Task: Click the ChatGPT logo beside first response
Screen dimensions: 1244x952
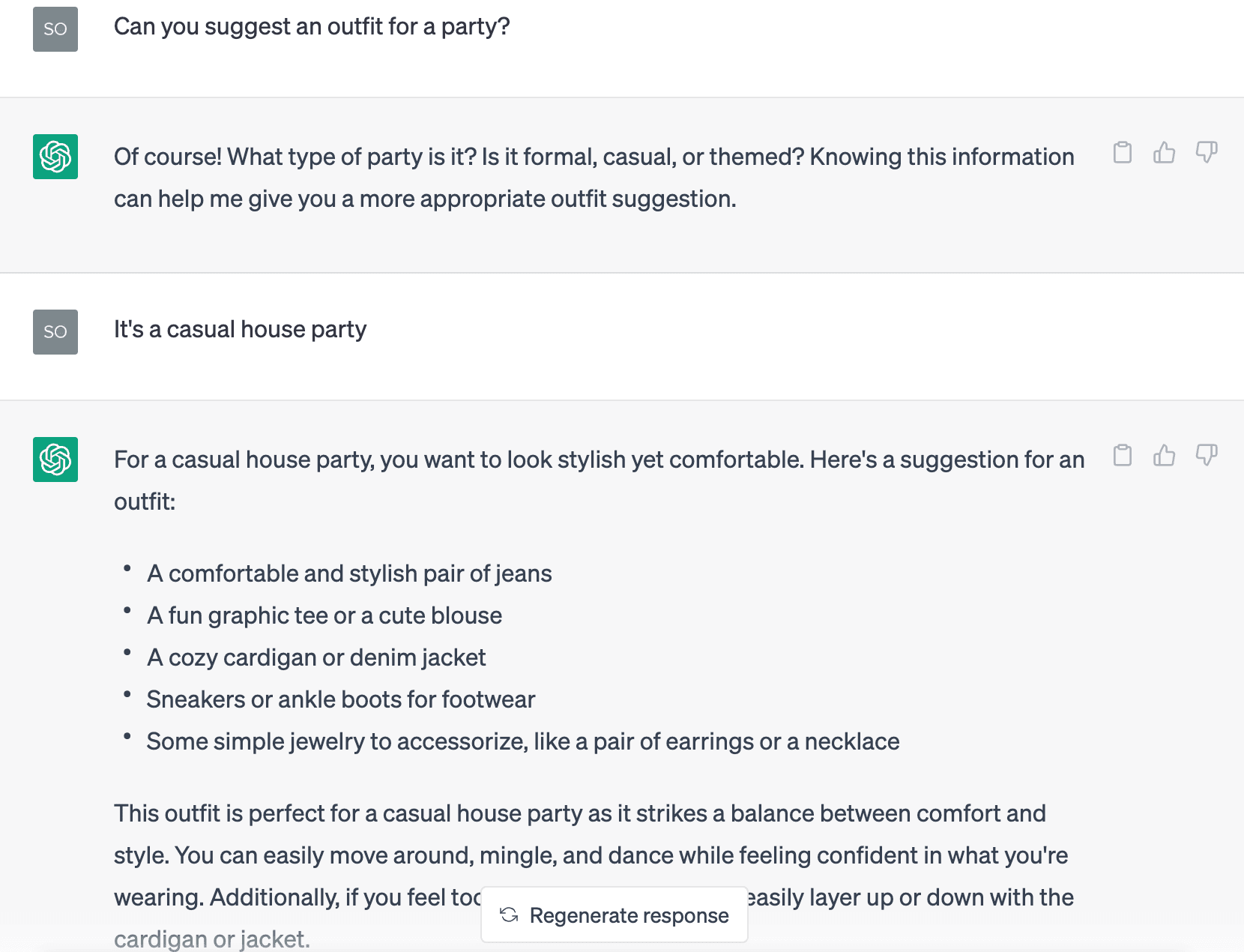Action: [x=55, y=157]
